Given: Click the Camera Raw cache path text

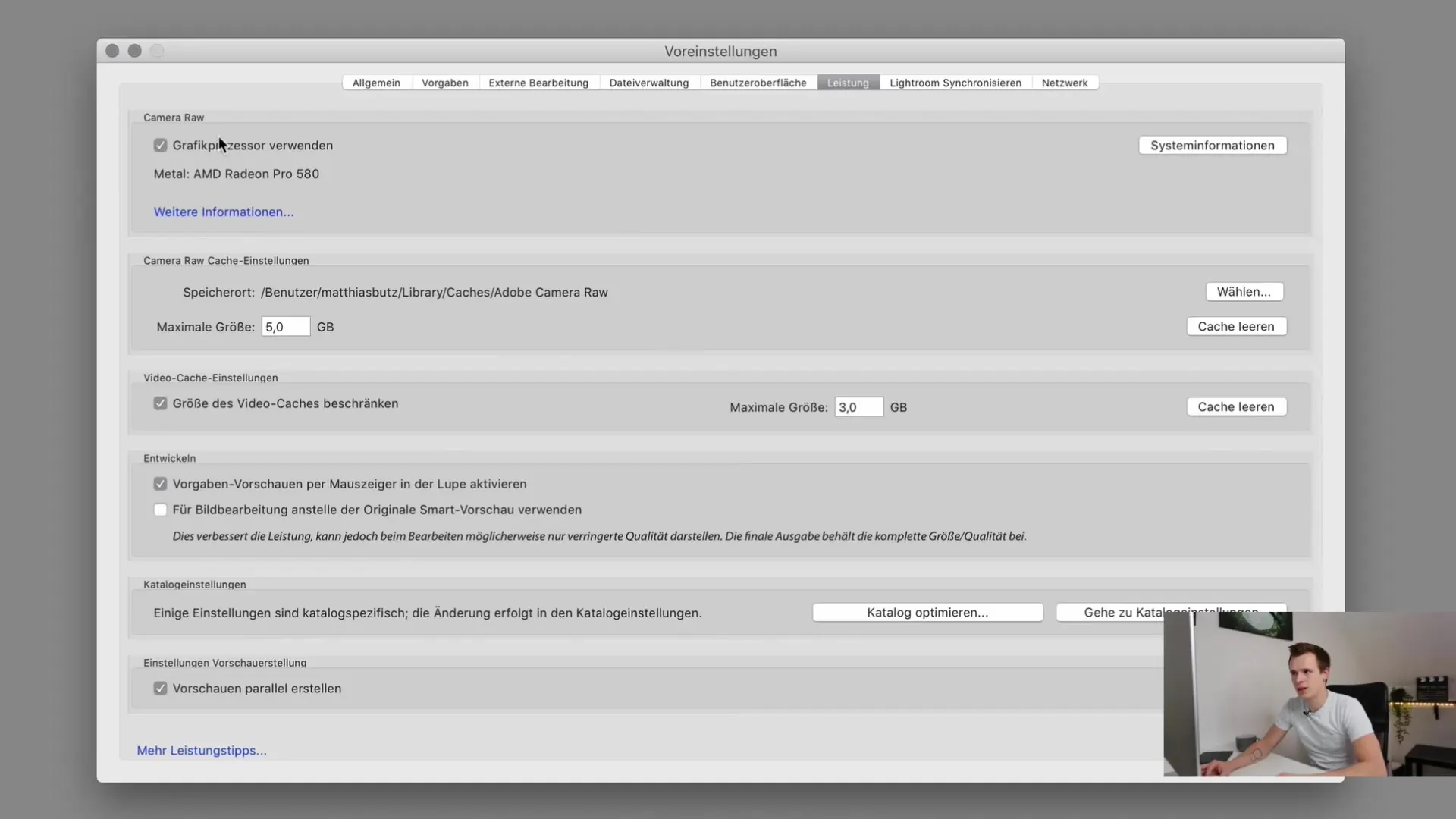Looking at the screenshot, I should pyautogui.click(x=435, y=293).
